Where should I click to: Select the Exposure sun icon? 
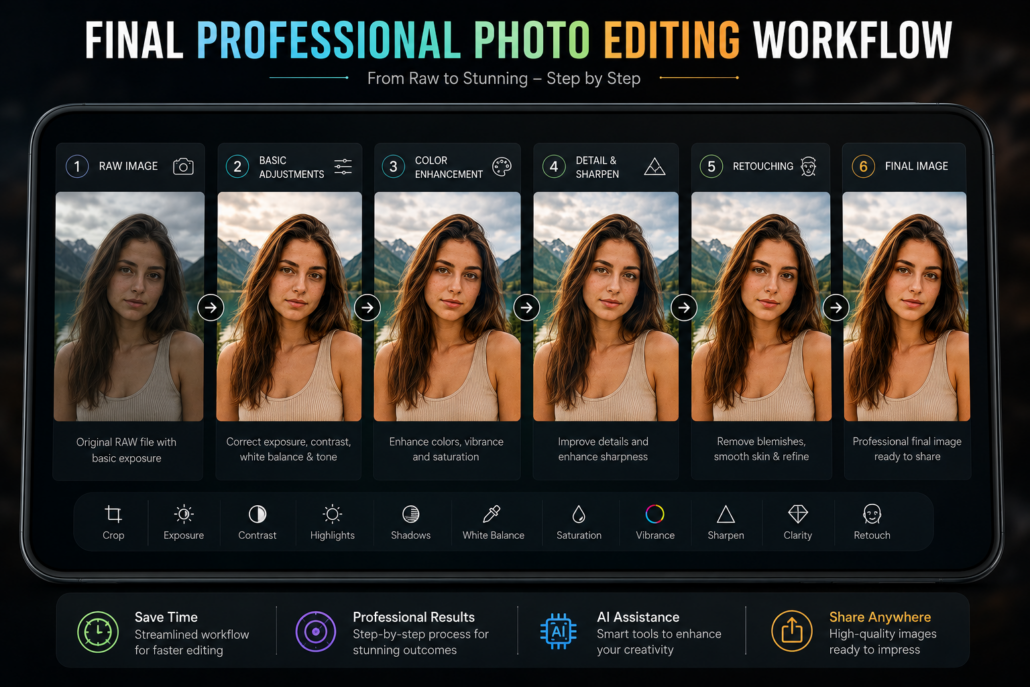coord(184,514)
